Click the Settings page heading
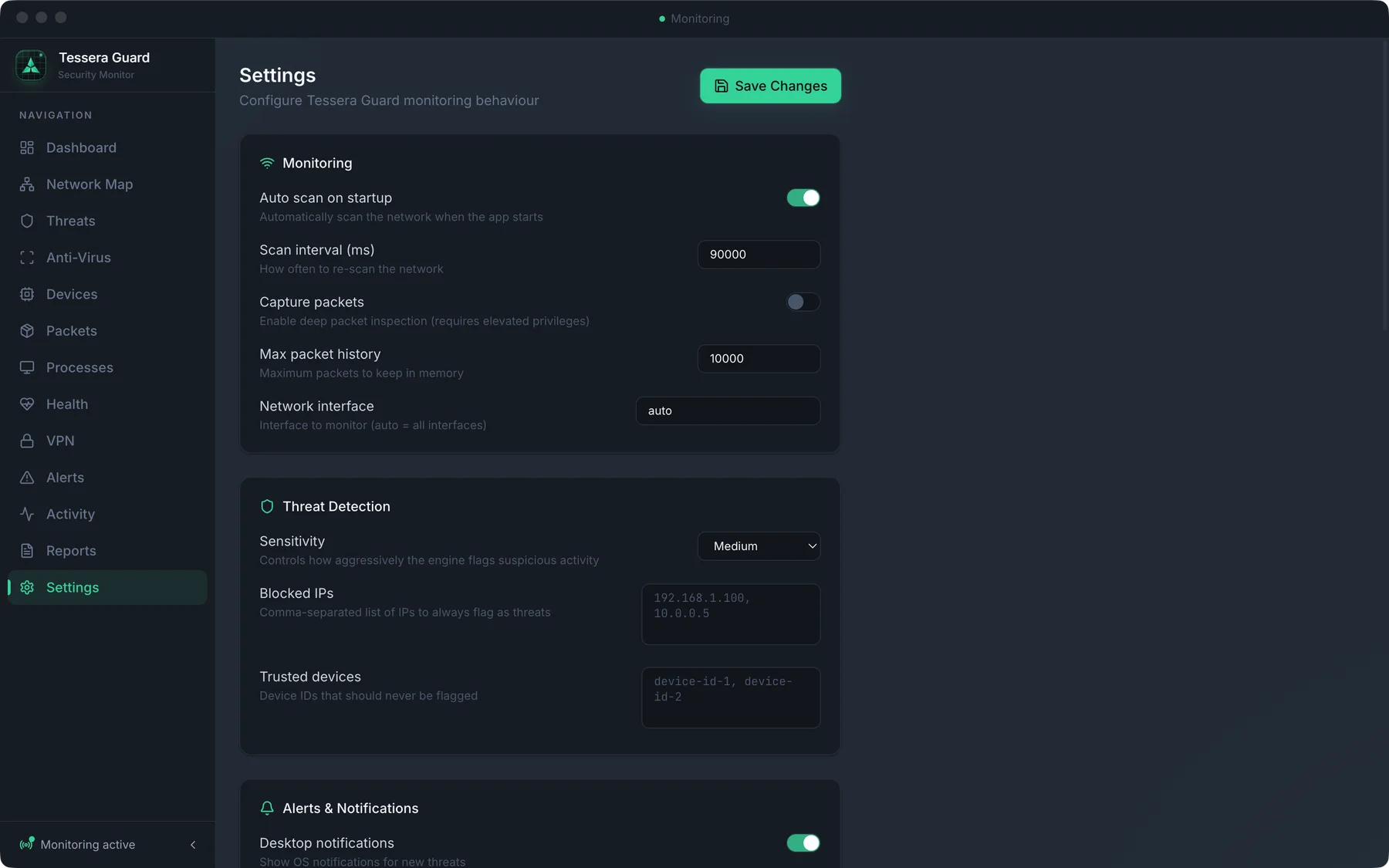The image size is (1389, 868). pos(278,76)
